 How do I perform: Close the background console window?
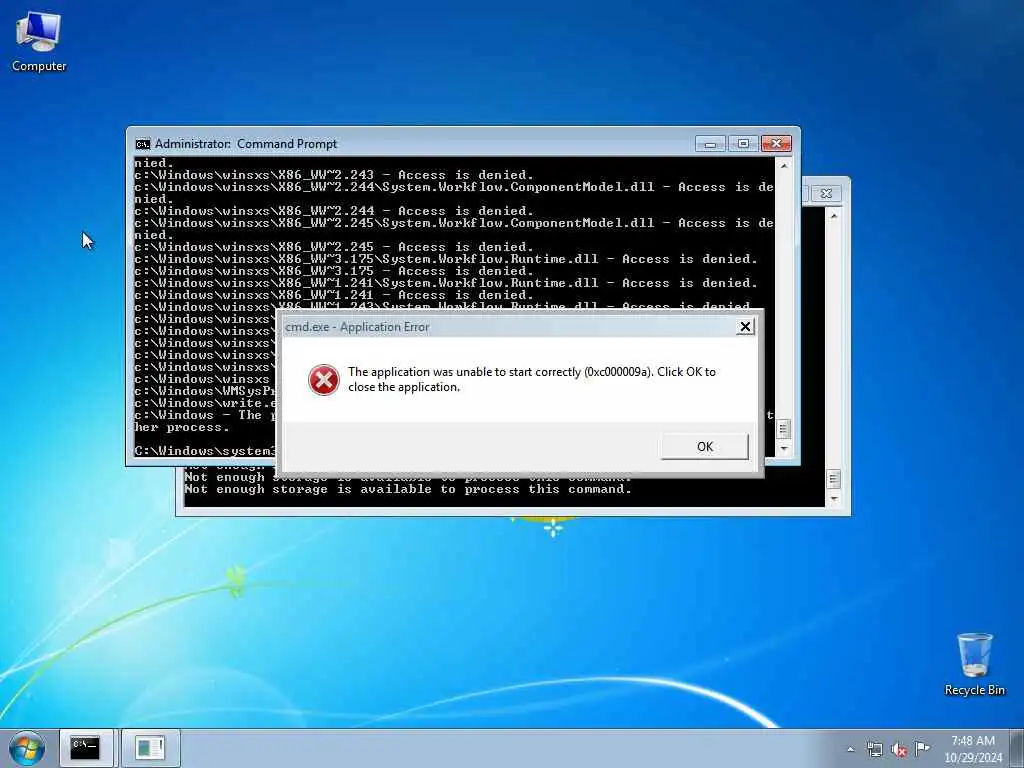pyautogui.click(x=826, y=193)
